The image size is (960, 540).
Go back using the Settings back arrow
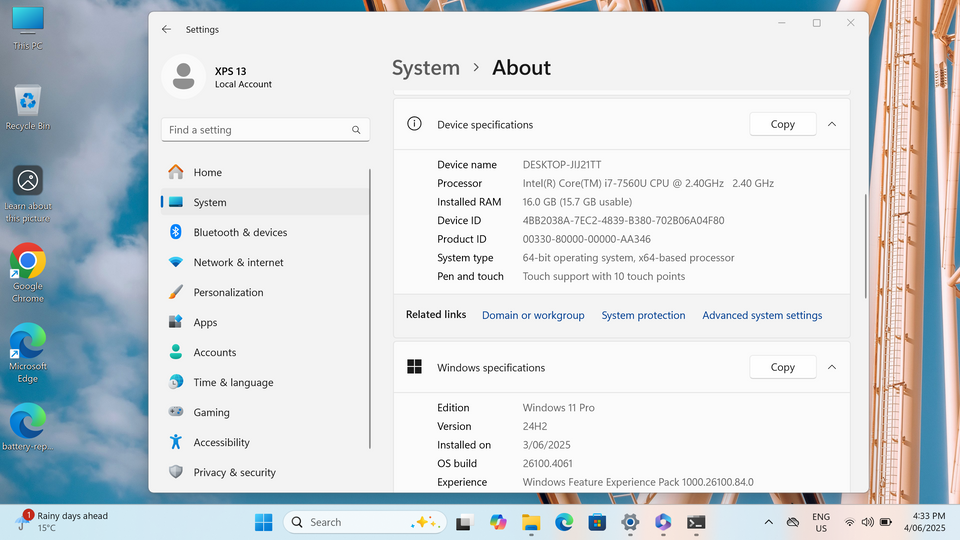point(166,29)
